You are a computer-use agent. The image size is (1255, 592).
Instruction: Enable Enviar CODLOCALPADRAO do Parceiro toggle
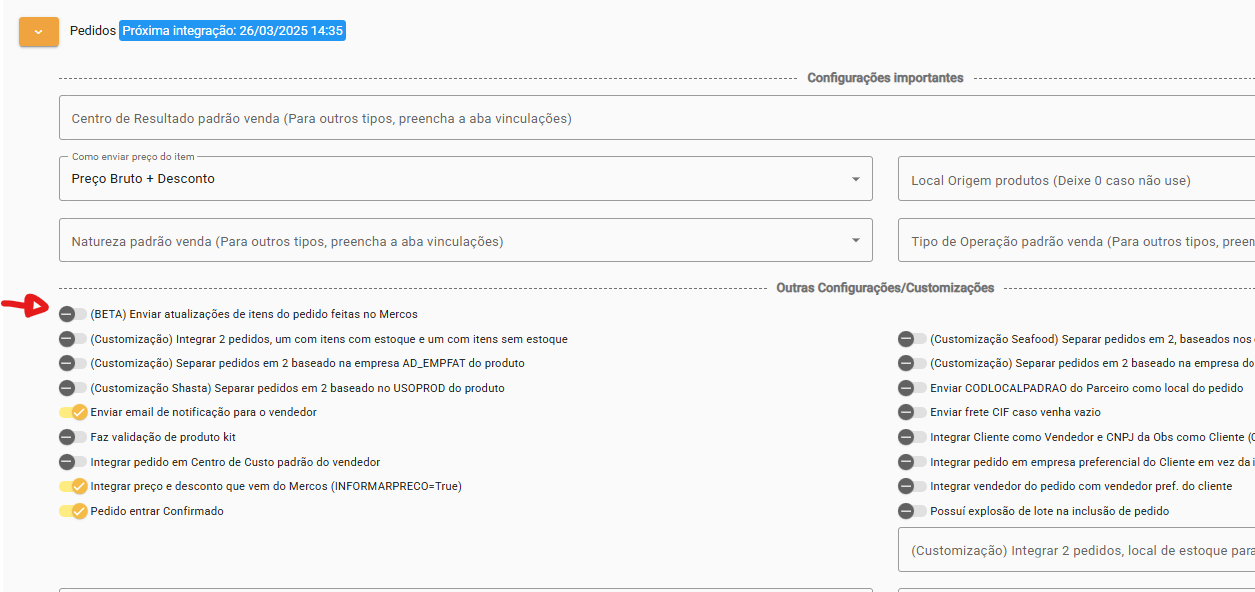pyautogui.click(x=912, y=388)
